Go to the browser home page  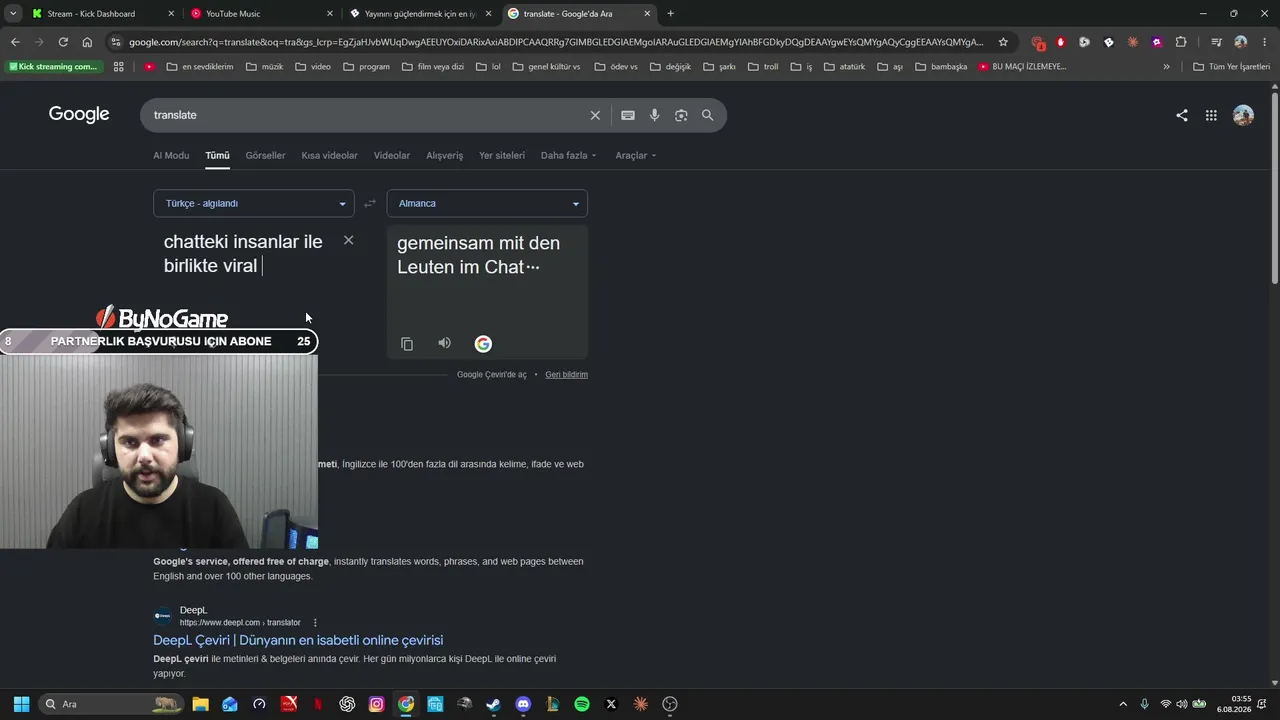(87, 42)
